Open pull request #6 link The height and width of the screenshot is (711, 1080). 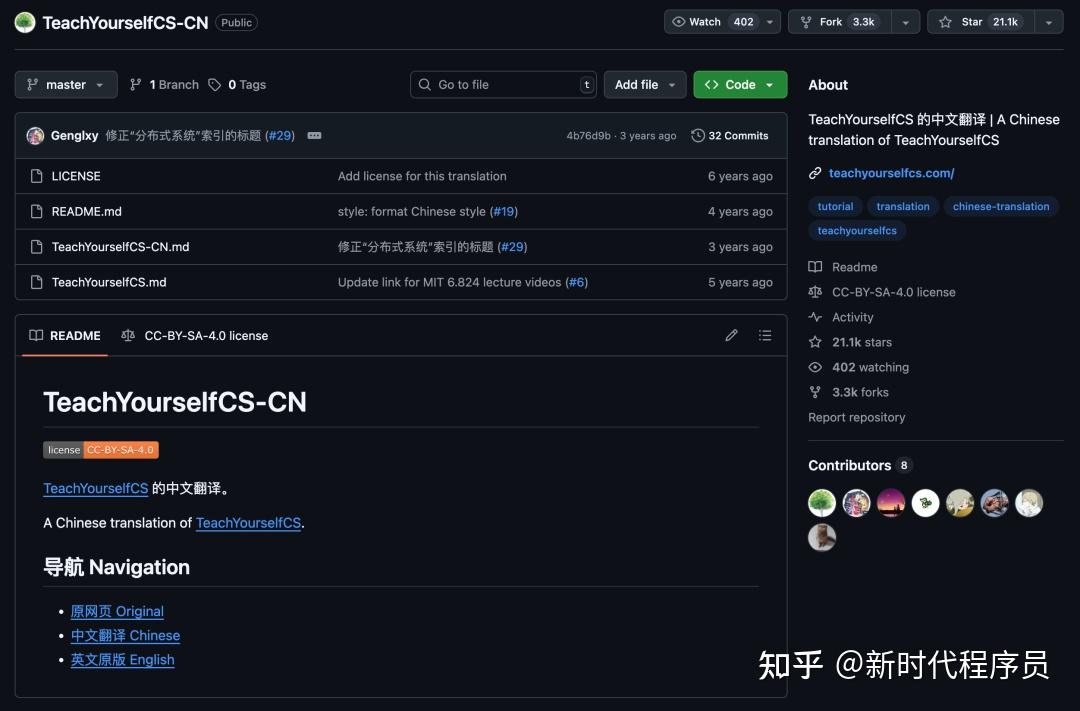[x=577, y=282]
